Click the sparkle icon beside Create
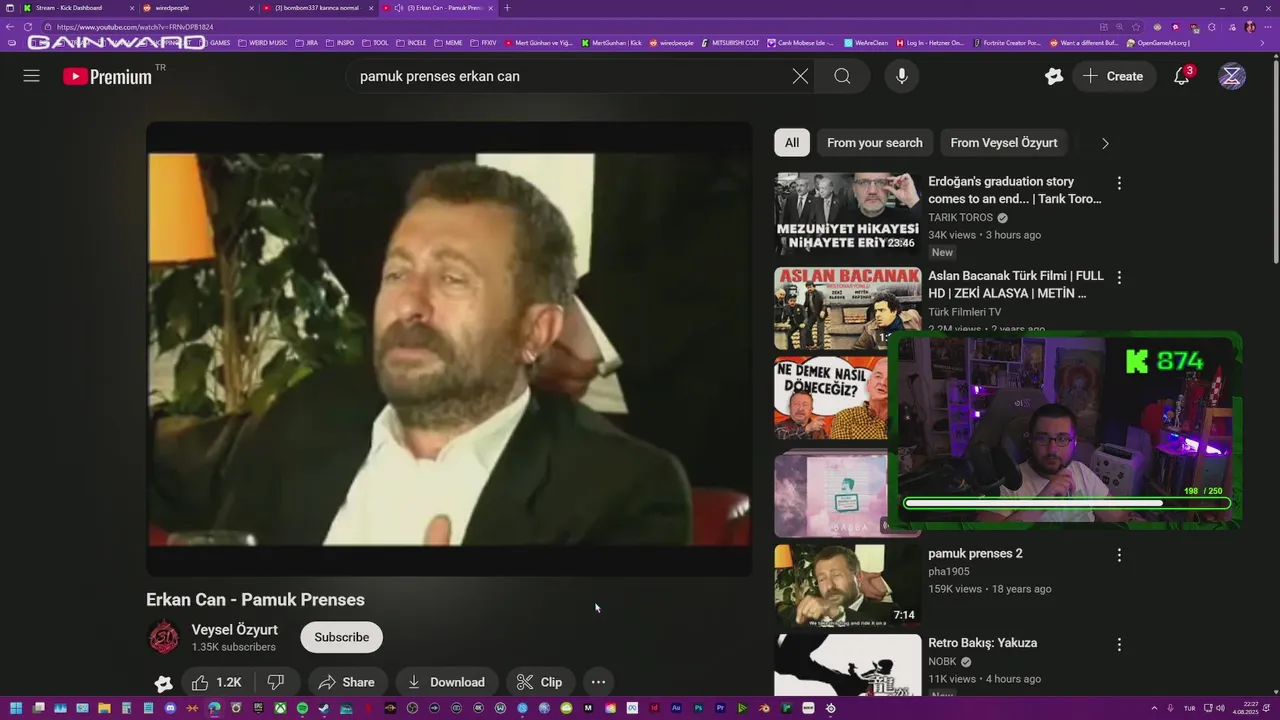Viewport: 1280px width, 720px height. point(1053,76)
